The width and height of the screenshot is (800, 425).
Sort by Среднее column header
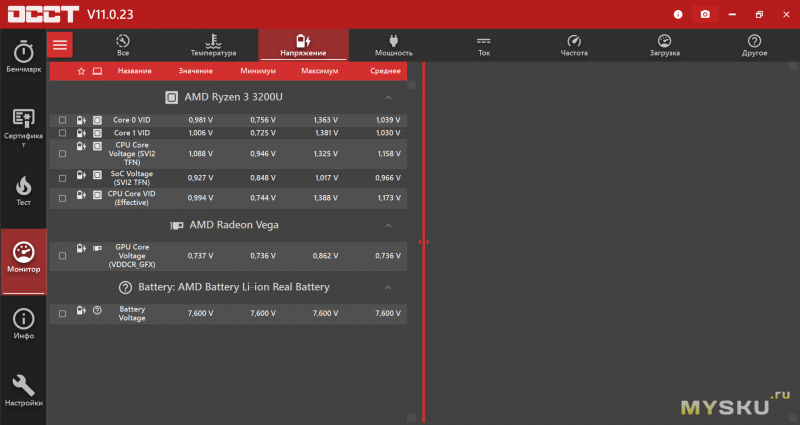click(385, 71)
